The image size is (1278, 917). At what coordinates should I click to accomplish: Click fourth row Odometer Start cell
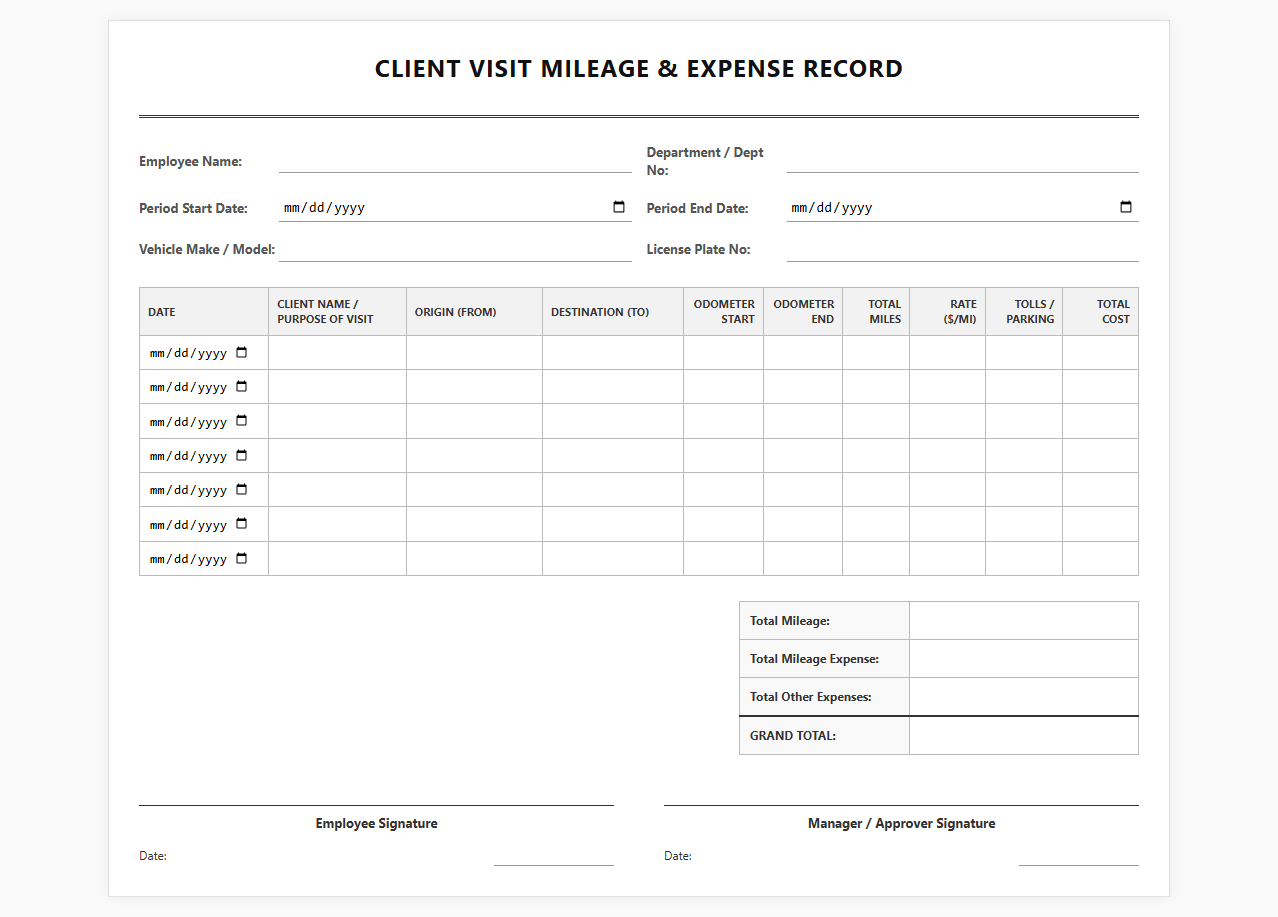[x=723, y=456]
